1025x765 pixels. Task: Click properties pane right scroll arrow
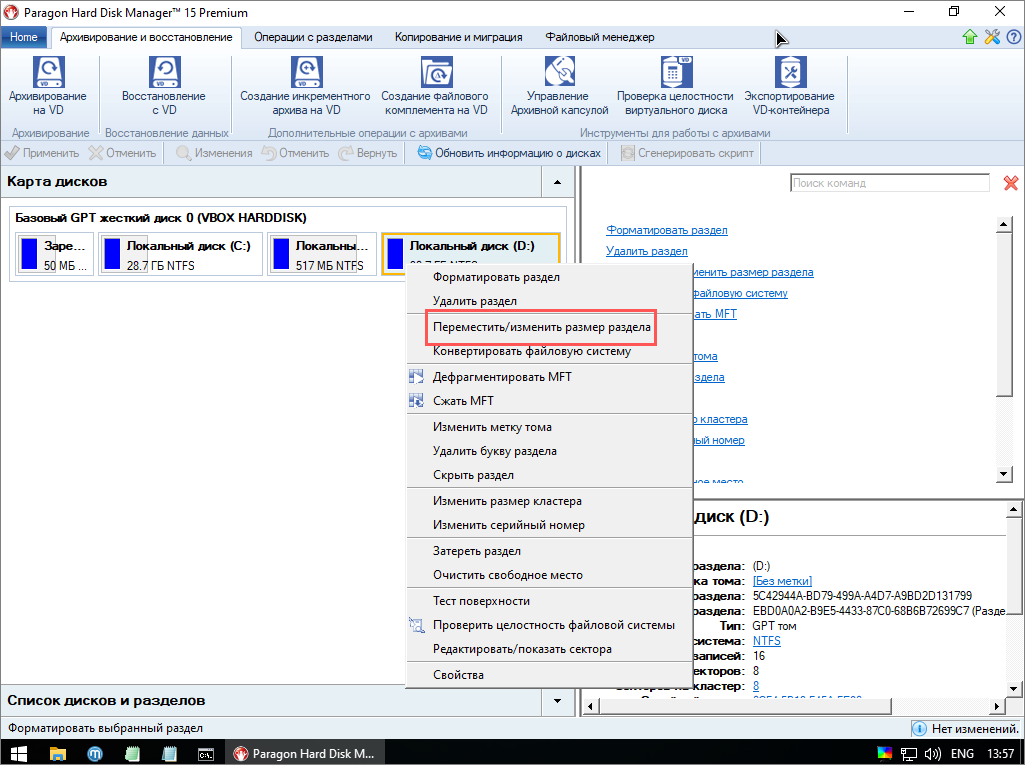pos(998,706)
